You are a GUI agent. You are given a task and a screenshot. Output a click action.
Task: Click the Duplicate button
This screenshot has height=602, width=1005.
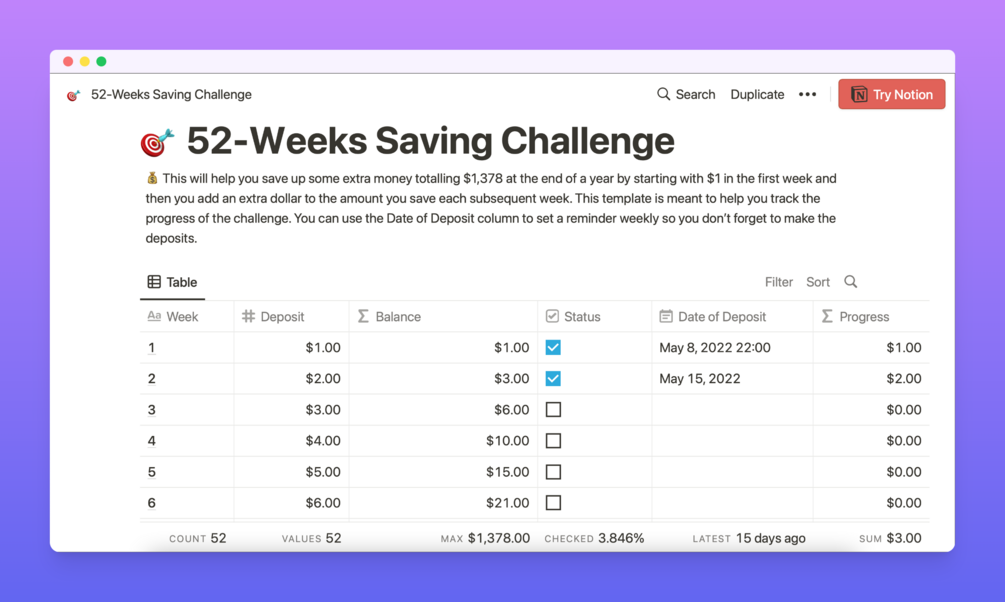[x=757, y=95]
